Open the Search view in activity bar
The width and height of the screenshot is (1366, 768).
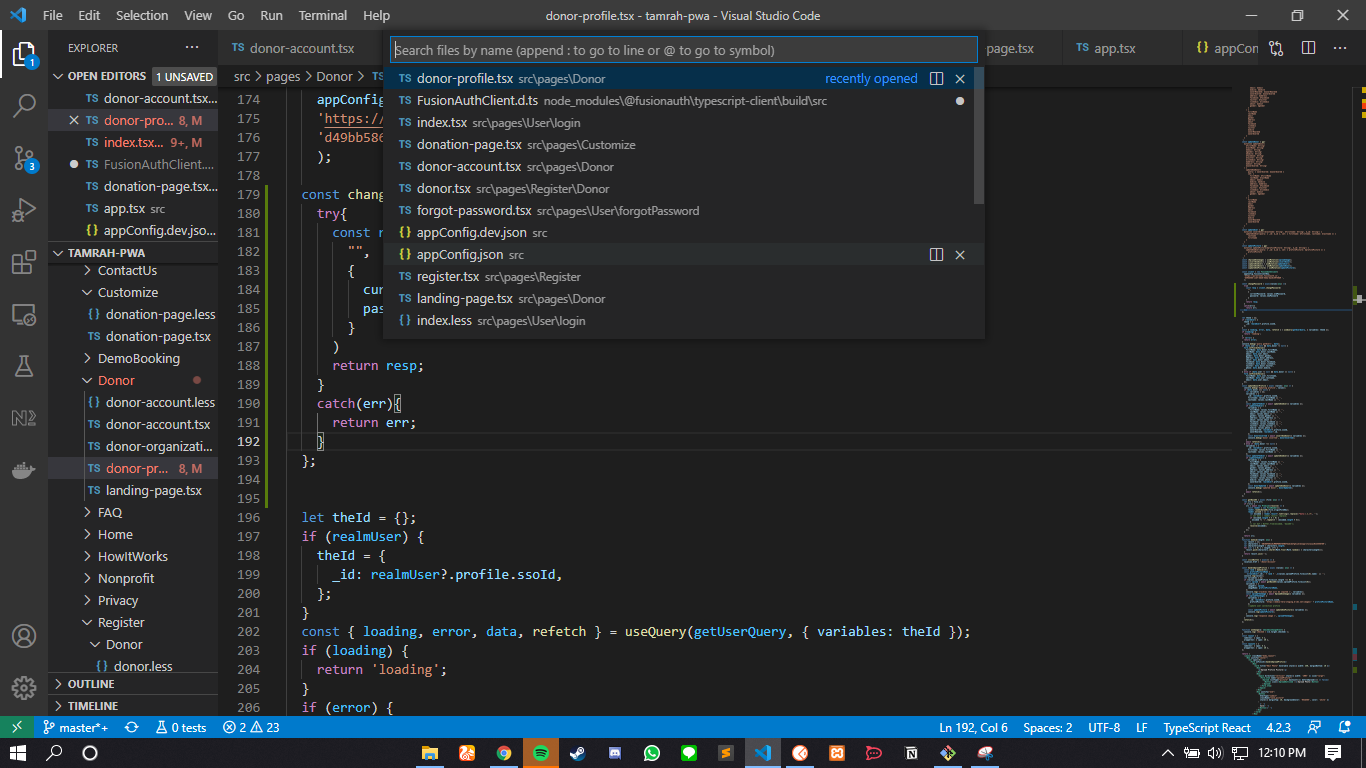click(x=24, y=105)
